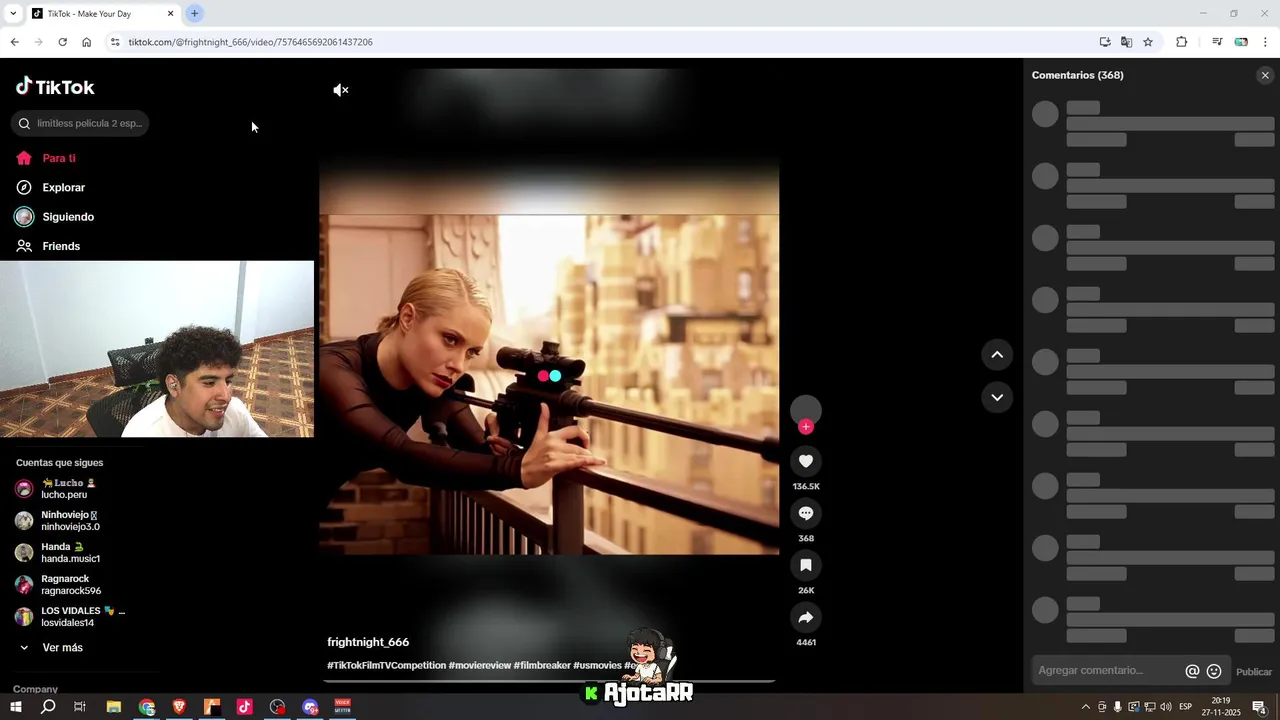
Task: View site information icon in address bar
Action: [115, 42]
